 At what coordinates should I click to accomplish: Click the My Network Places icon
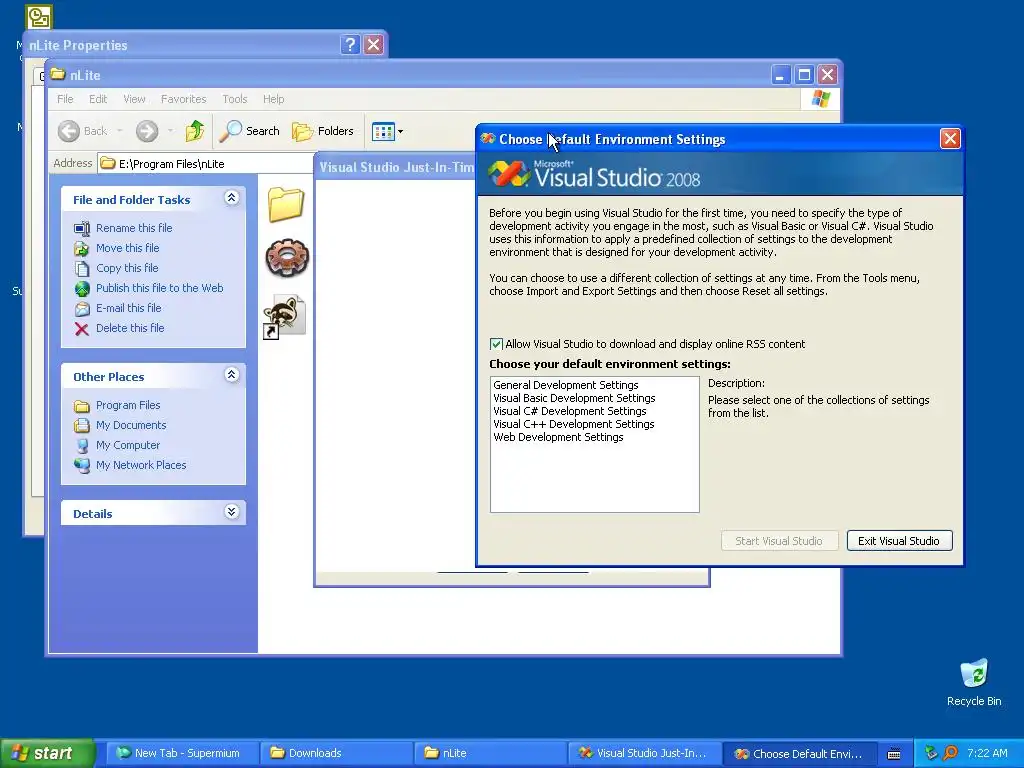click(x=82, y=466)
